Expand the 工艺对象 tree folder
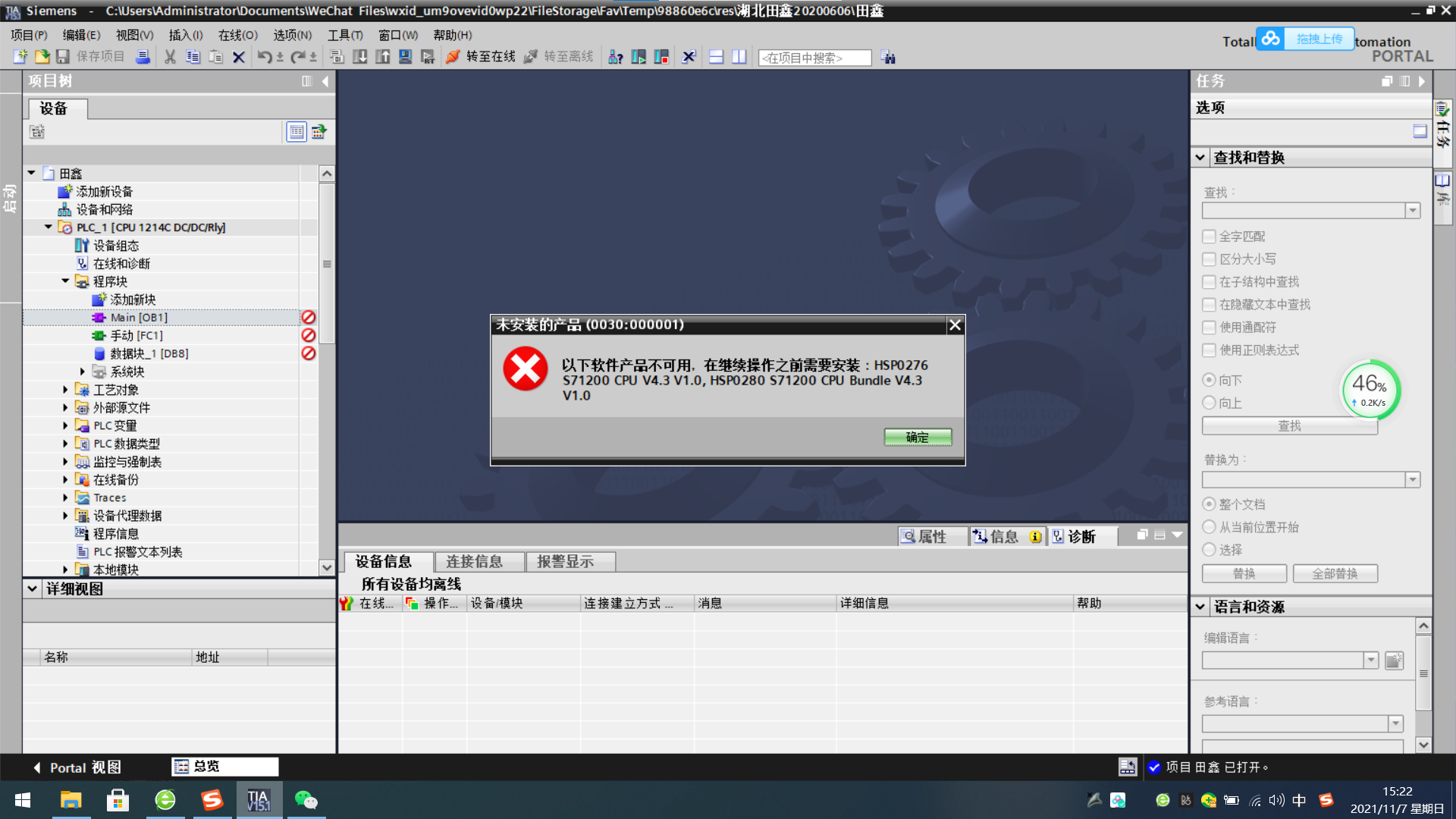 65,390
